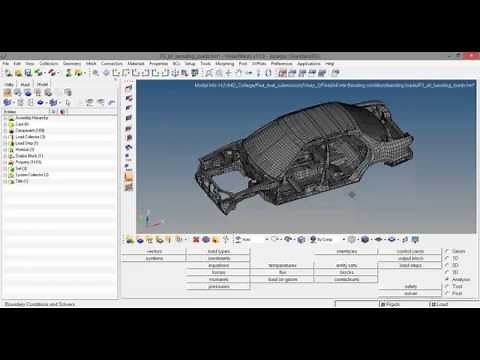
Task: Click the last icon at display toolbar's right end
Action: (x=415, y=239)
